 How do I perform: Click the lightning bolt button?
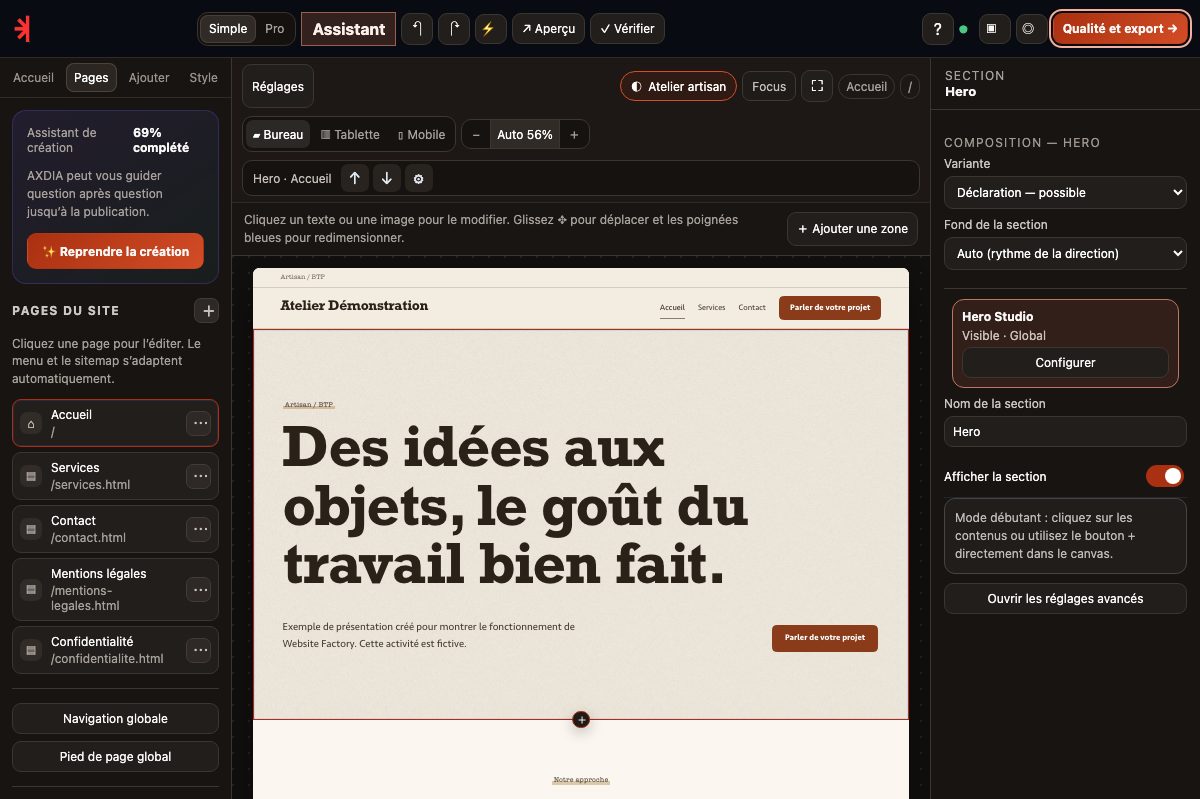(490, 29)
